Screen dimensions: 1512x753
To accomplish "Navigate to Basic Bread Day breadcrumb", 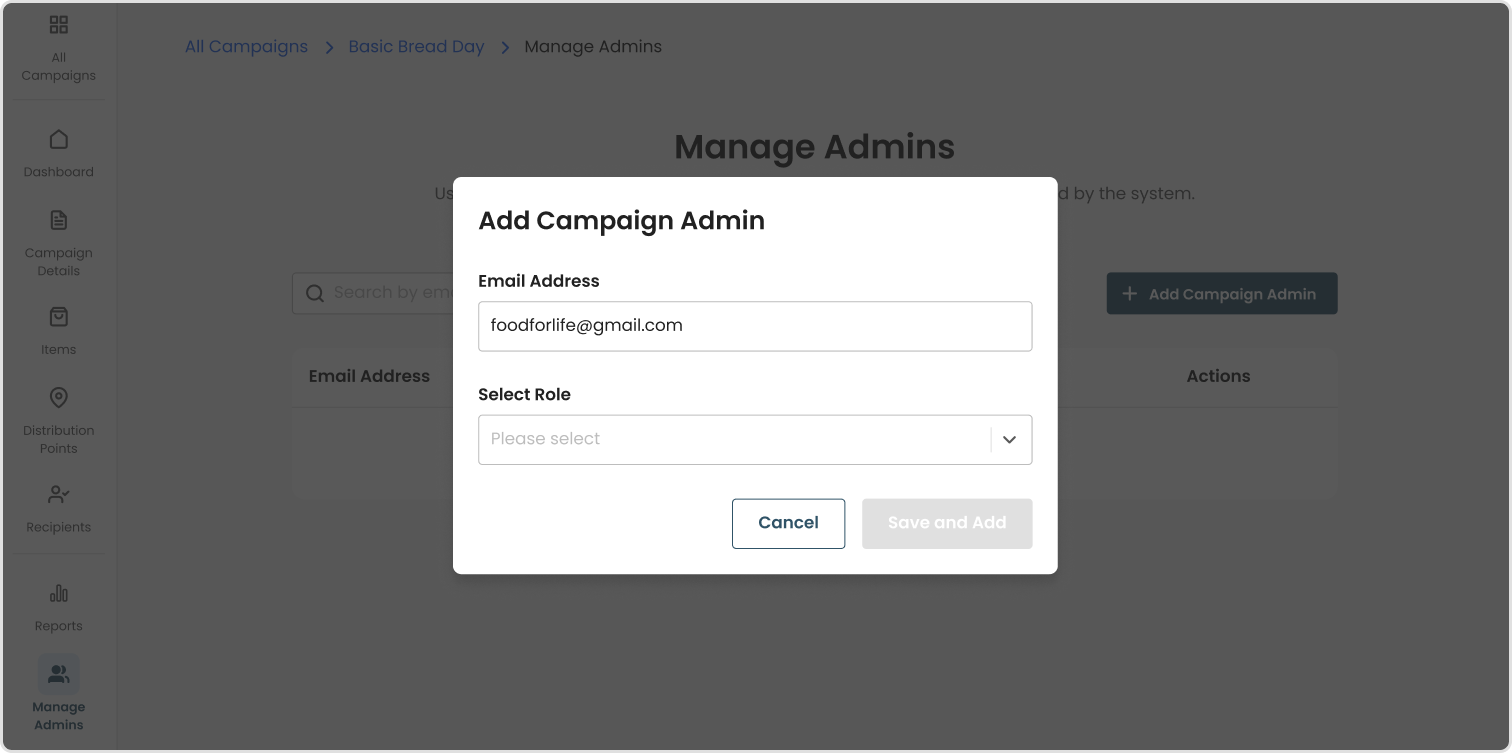I will coord(416,47).
